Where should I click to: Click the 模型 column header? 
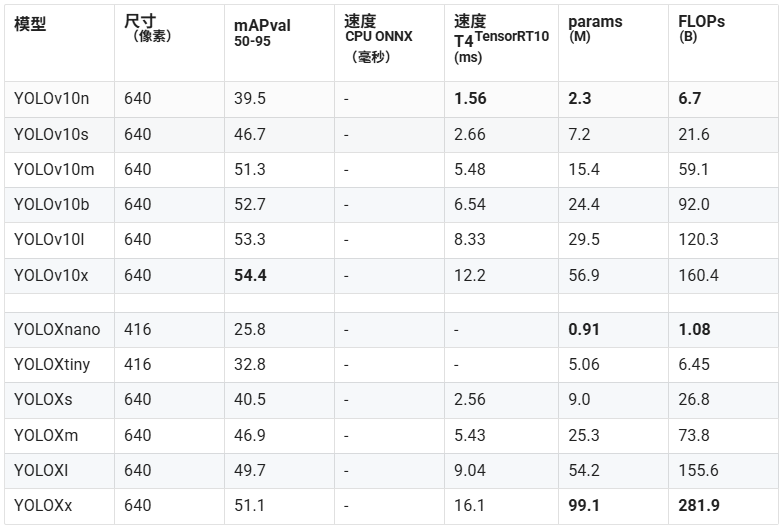point(30,24)
